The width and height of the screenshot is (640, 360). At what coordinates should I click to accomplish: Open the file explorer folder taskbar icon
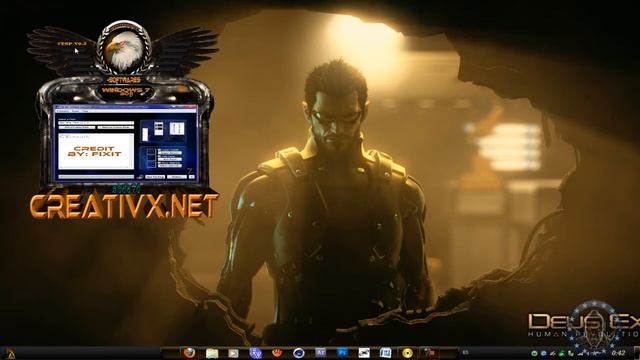[212, 353]
